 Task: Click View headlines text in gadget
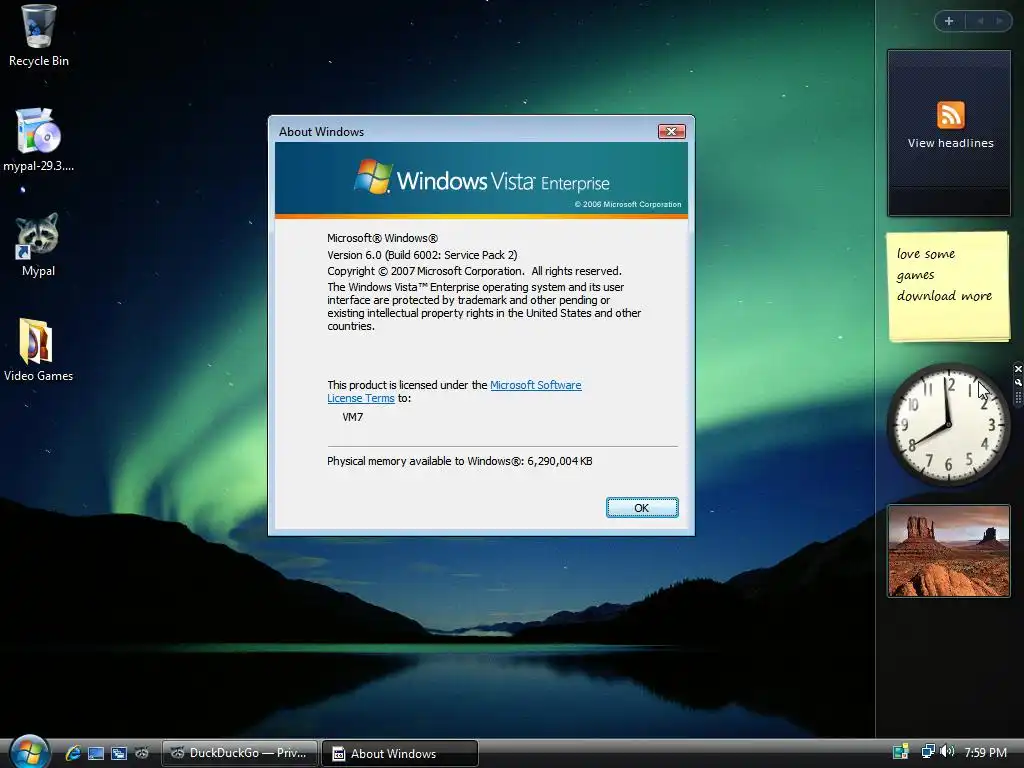click(950, 143)
